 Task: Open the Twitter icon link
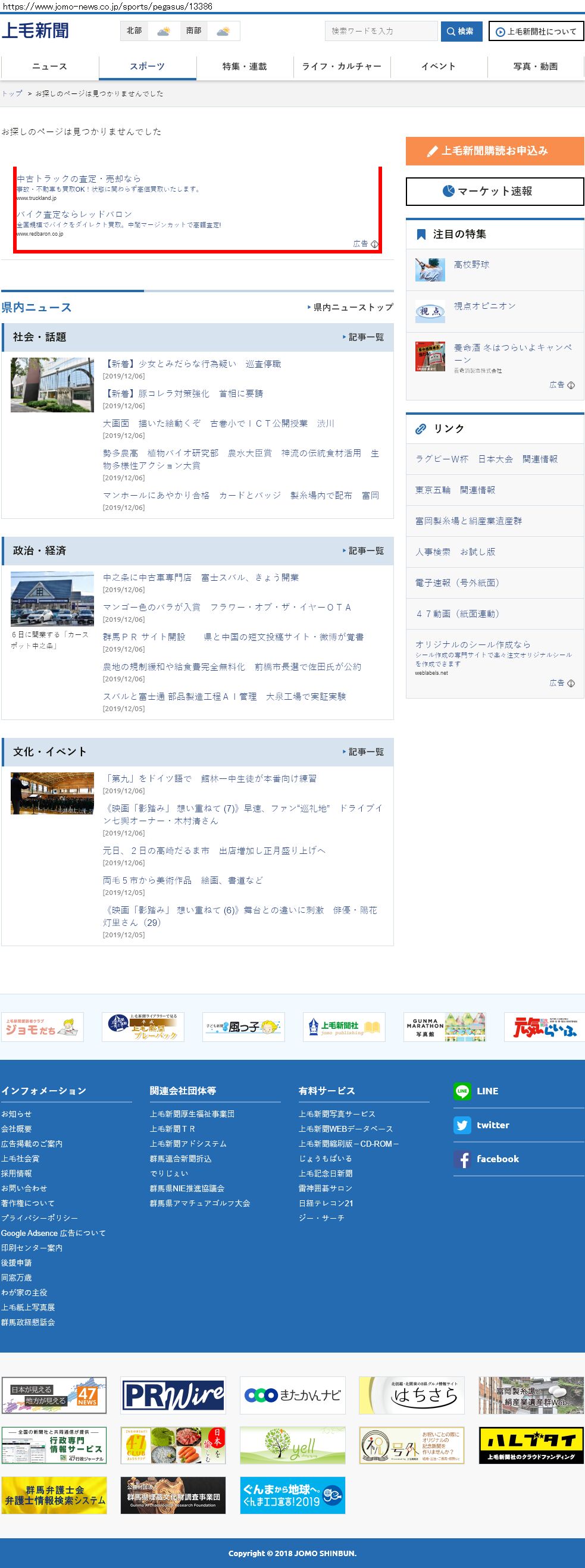pyautogui.click(x=462, y=1125)
